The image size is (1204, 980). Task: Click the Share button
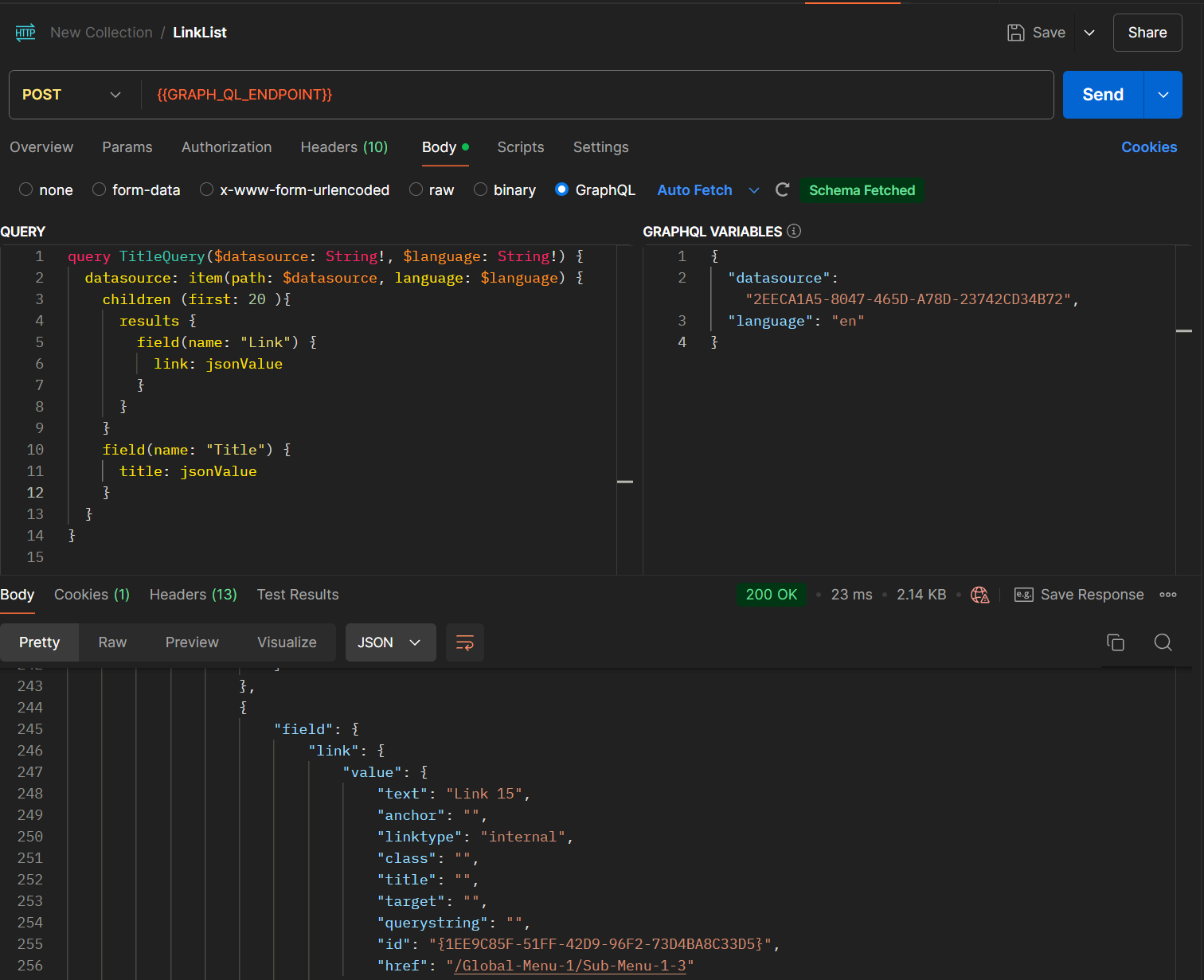1147,33
